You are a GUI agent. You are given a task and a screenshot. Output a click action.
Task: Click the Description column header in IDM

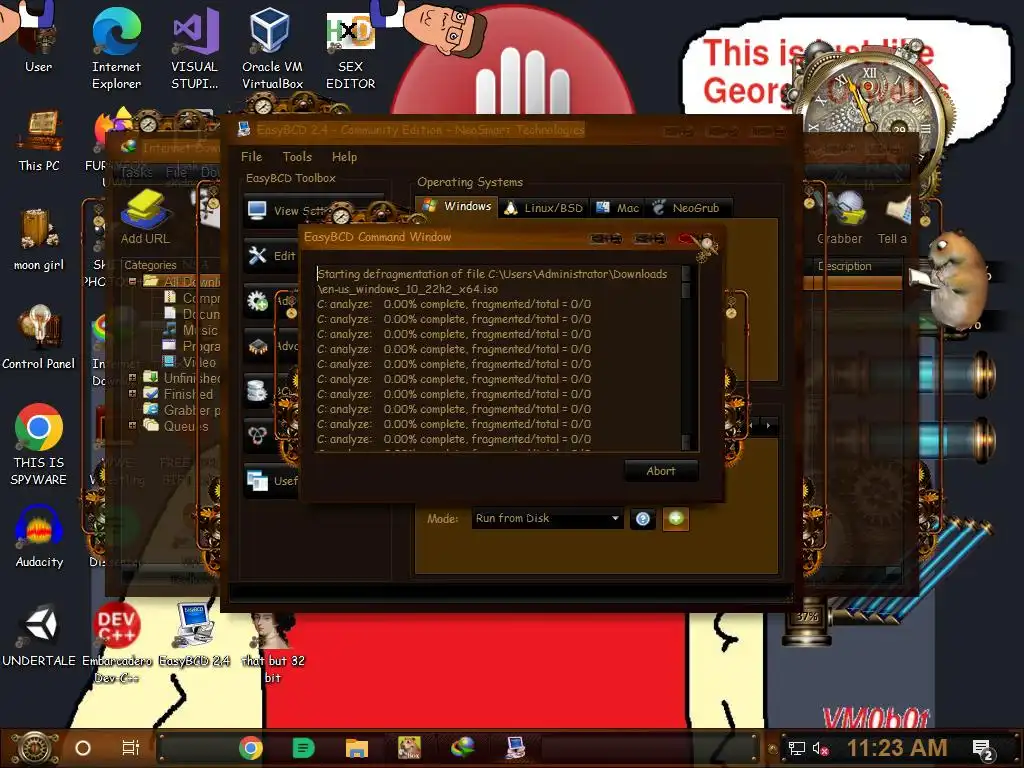845,266
